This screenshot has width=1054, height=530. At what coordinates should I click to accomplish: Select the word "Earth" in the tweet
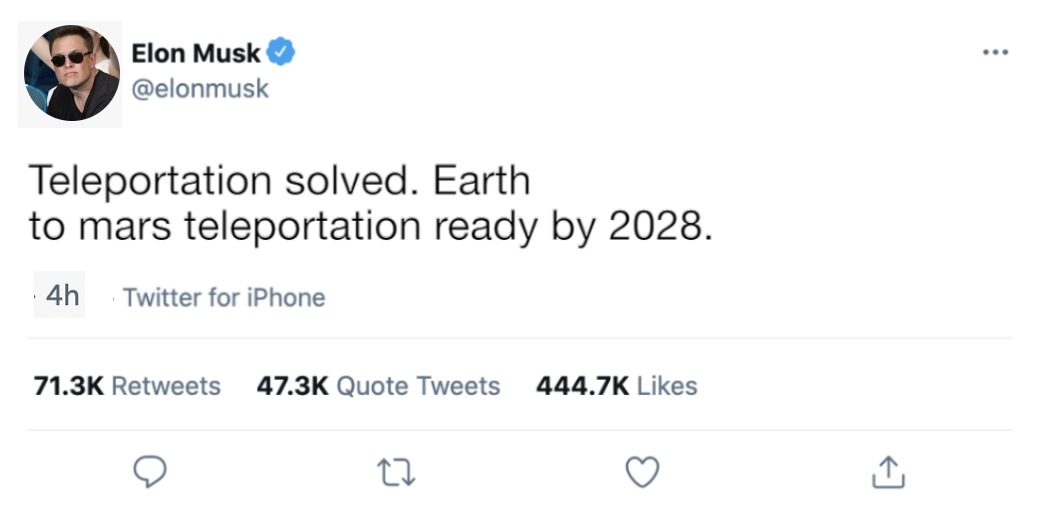(482, 181)
